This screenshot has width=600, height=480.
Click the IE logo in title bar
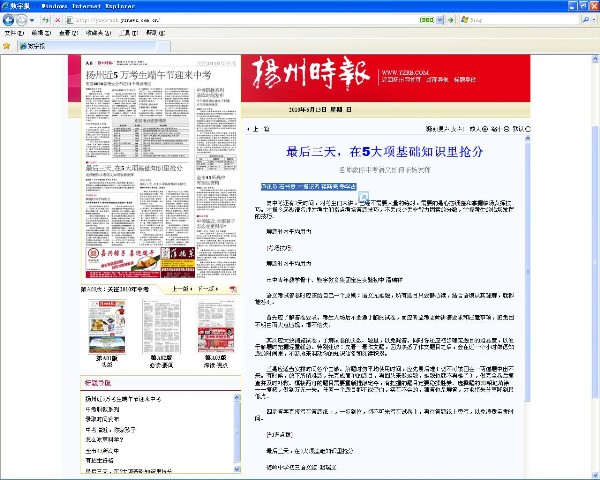[x=5, y=6]
